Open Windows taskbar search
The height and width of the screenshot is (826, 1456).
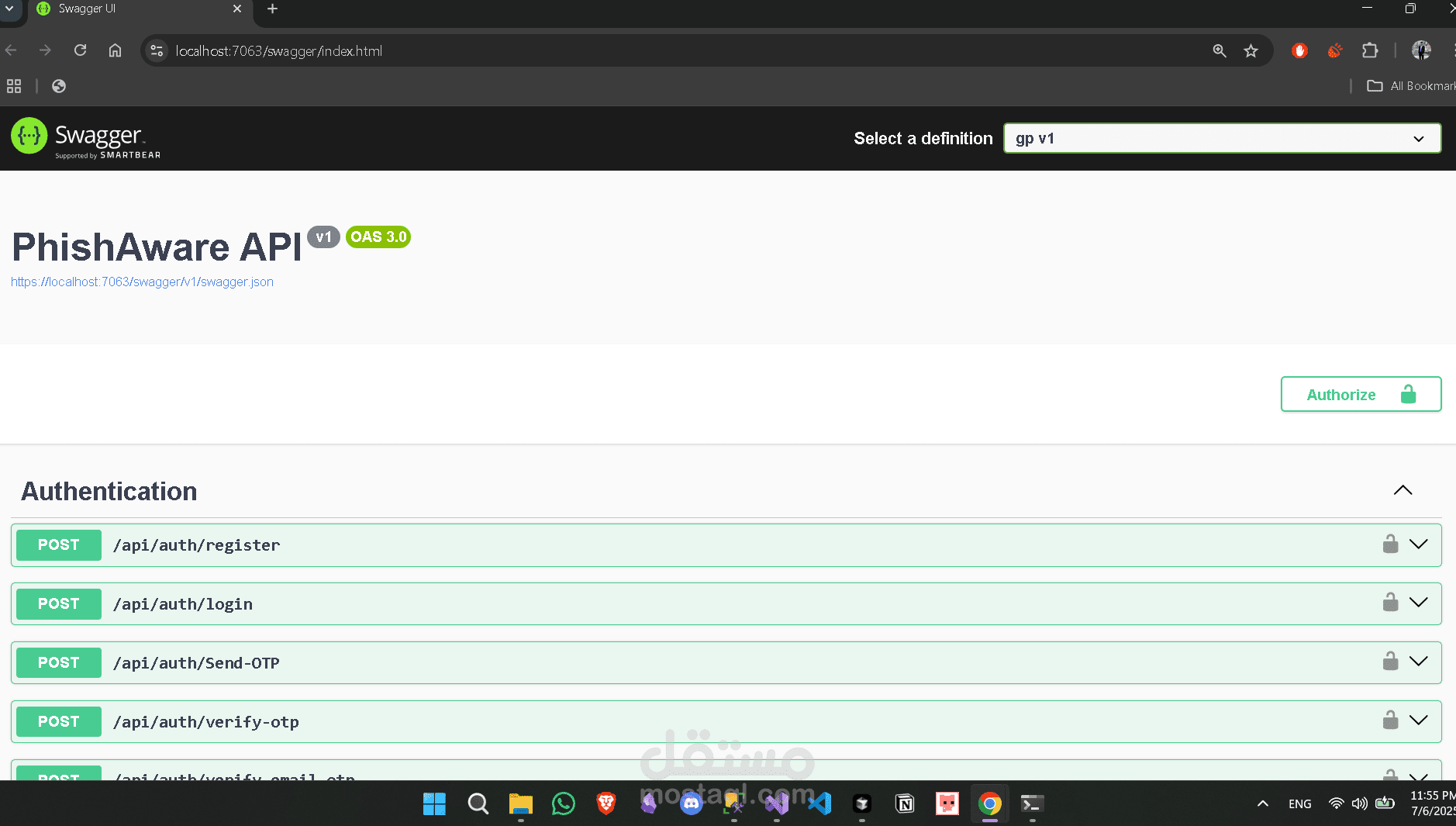(478, 804)
